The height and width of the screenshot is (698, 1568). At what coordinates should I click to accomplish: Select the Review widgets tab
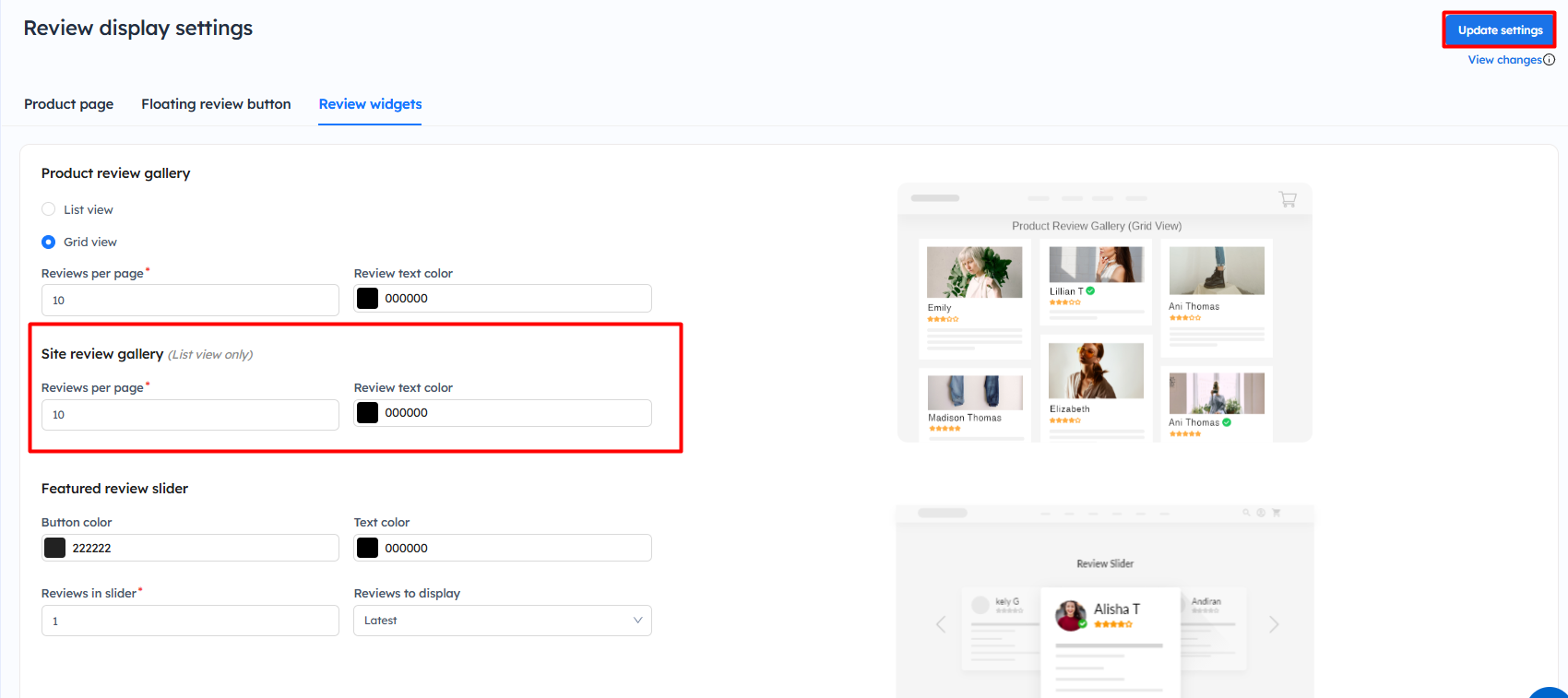(x=370, y=104)
